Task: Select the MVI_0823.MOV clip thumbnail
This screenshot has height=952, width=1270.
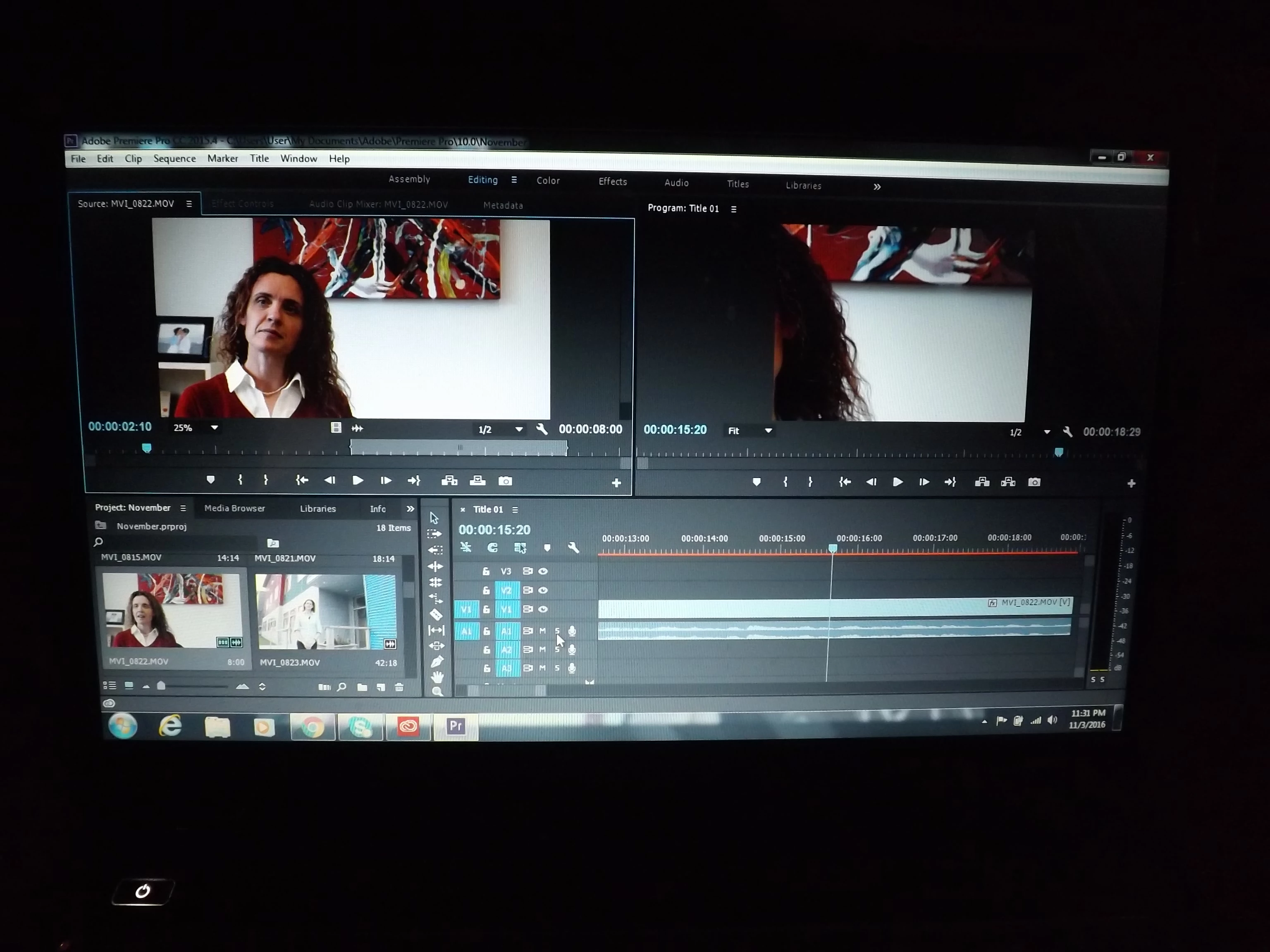Action: [x=325, y=612]
